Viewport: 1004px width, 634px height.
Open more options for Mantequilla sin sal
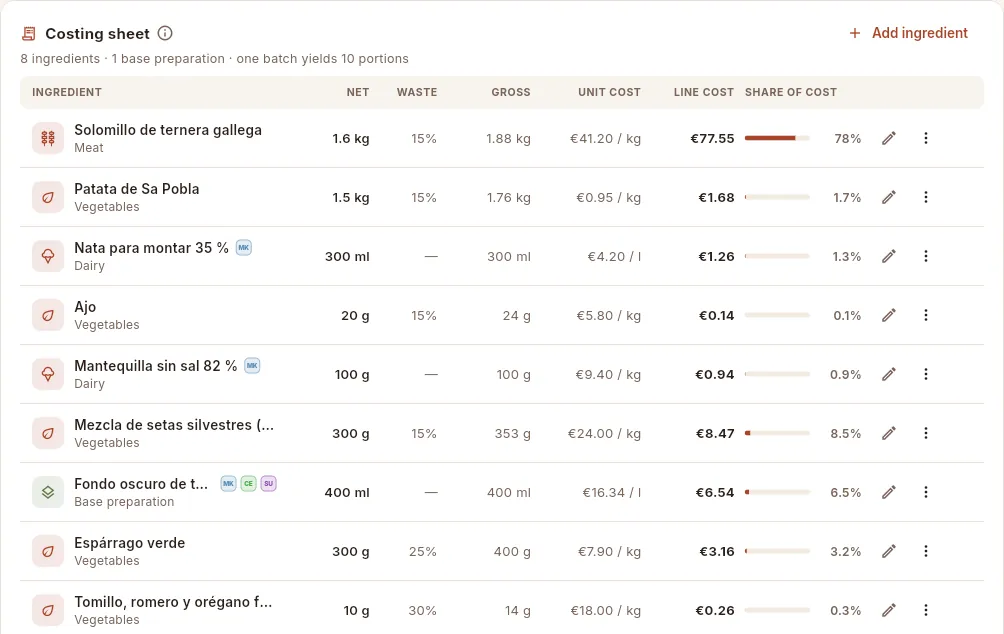pyautogui.click(x=926, y=374)
